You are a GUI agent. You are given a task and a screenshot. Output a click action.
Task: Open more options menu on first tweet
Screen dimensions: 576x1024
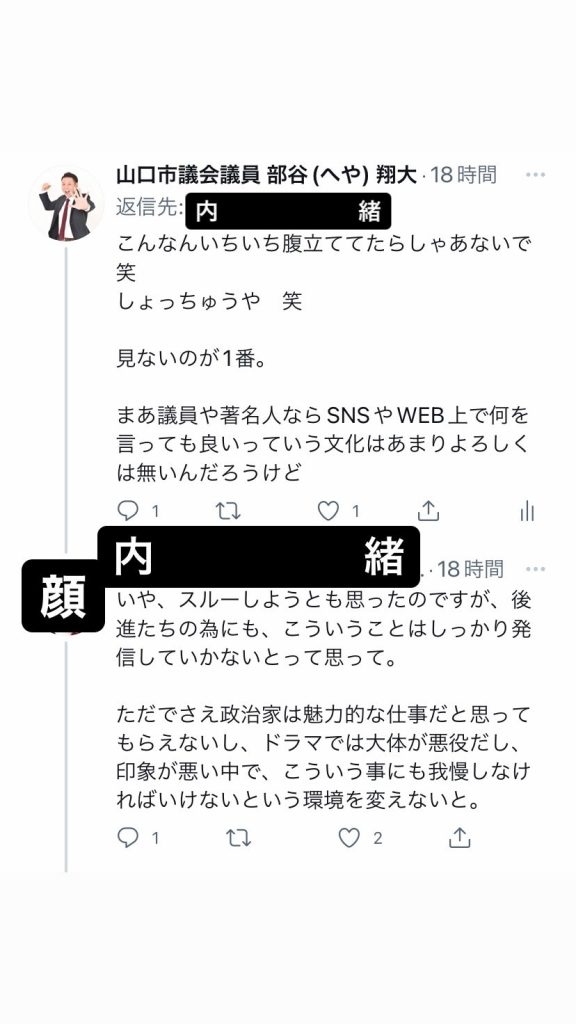click(536, 175)
